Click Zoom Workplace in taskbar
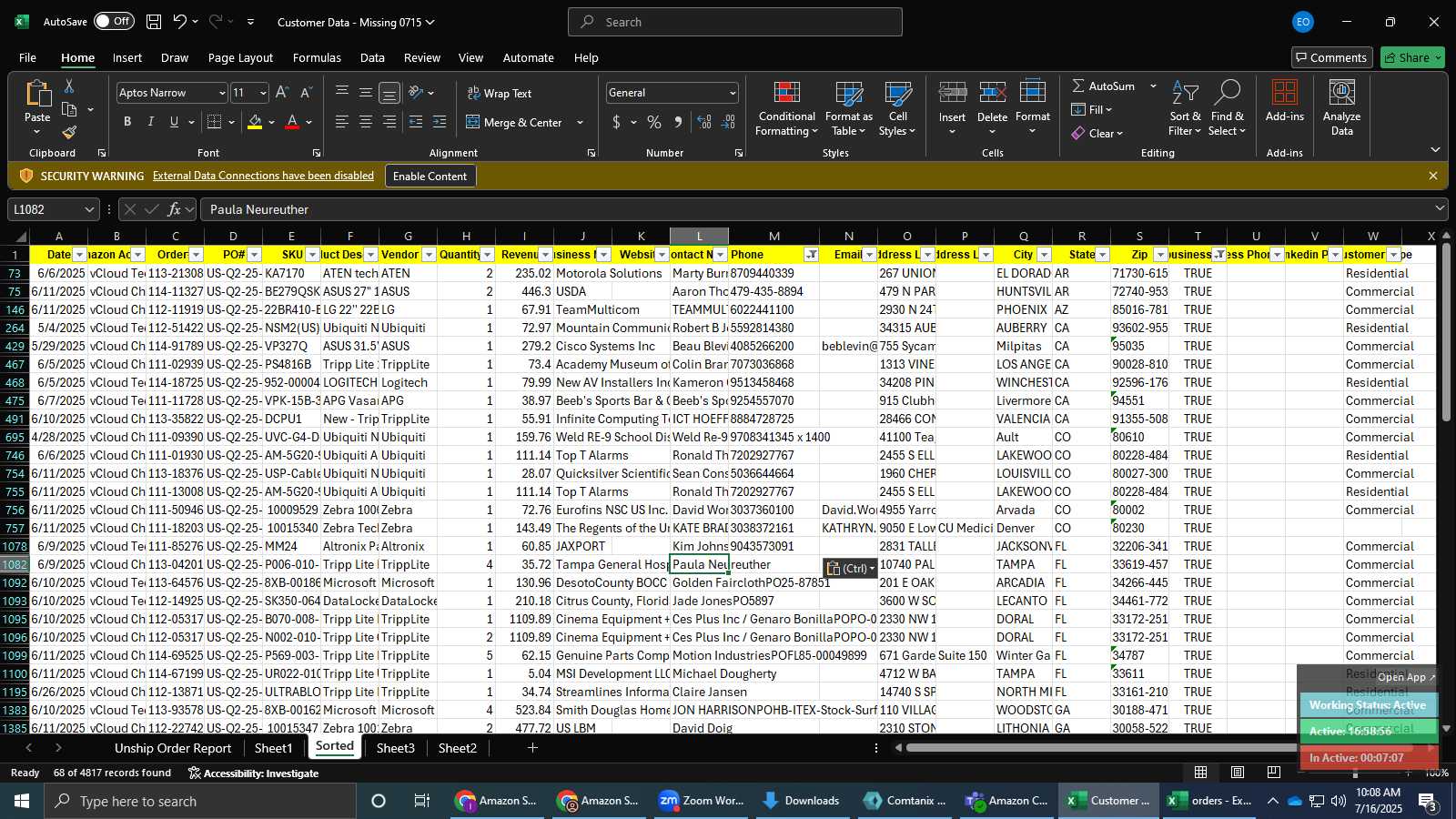 pos(702,801)
